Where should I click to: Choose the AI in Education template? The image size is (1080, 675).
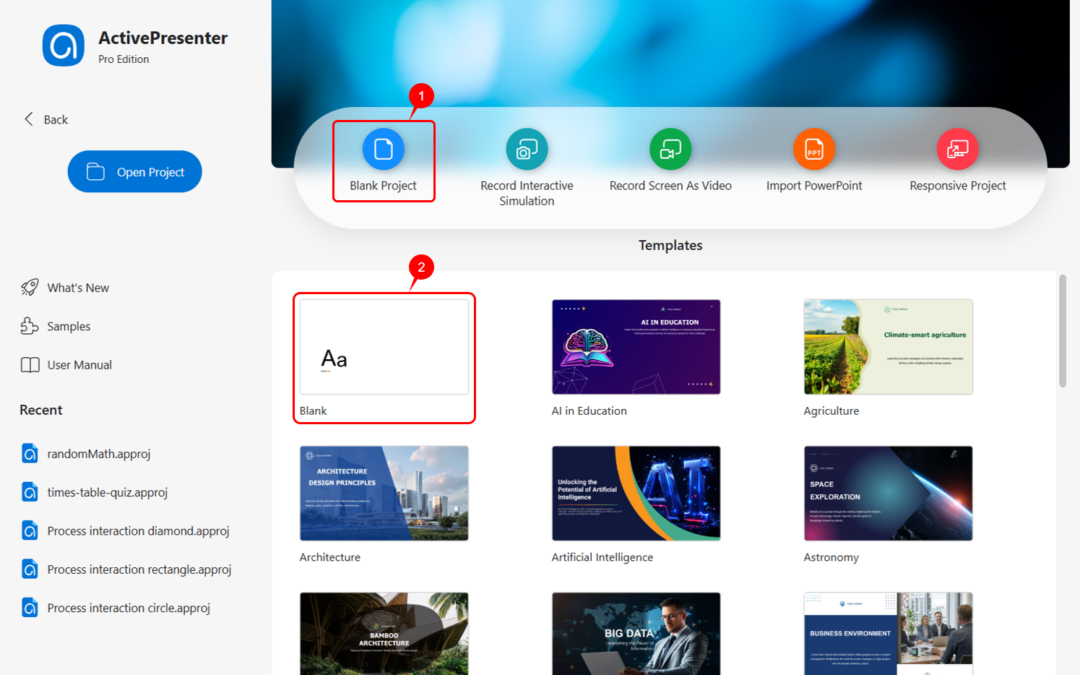tap(636, 345)
